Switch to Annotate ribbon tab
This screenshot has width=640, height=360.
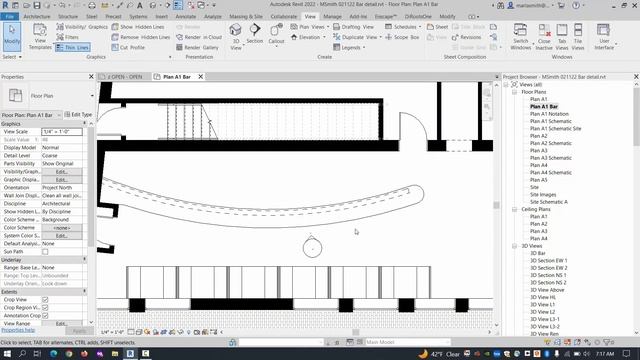click(186, 16)
